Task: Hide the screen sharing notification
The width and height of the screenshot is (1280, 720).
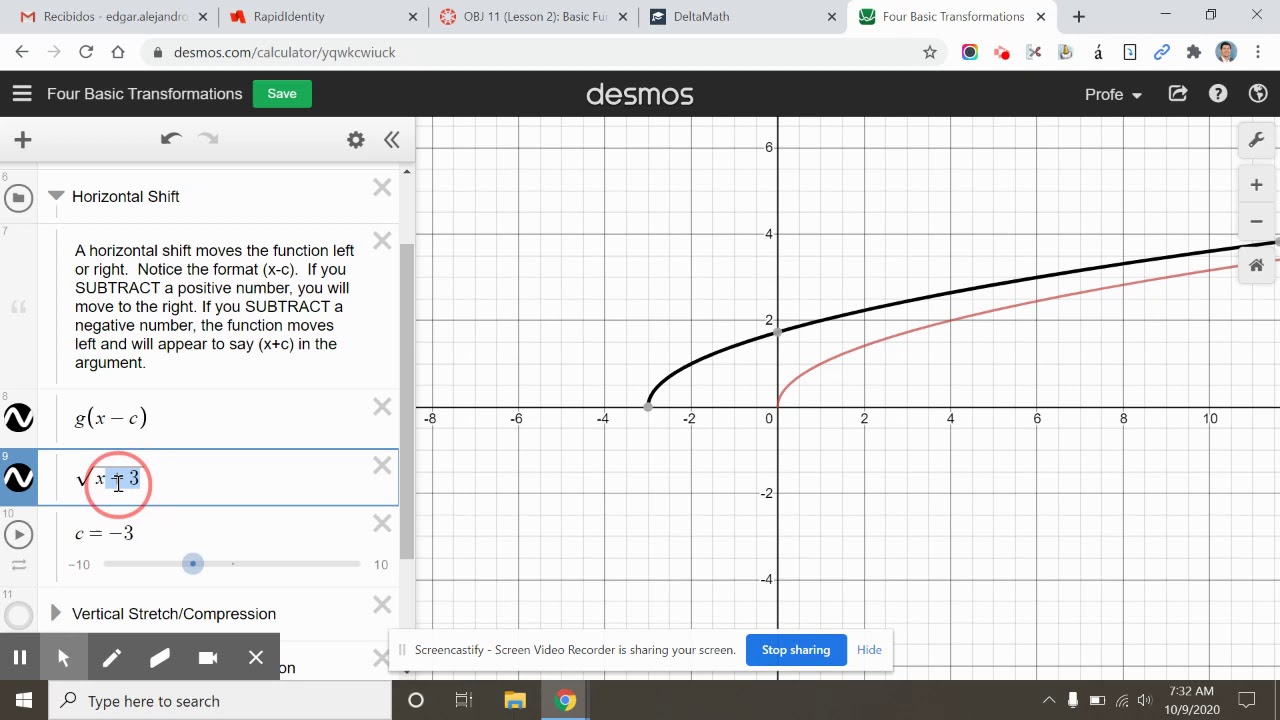Action: [869, 650]
